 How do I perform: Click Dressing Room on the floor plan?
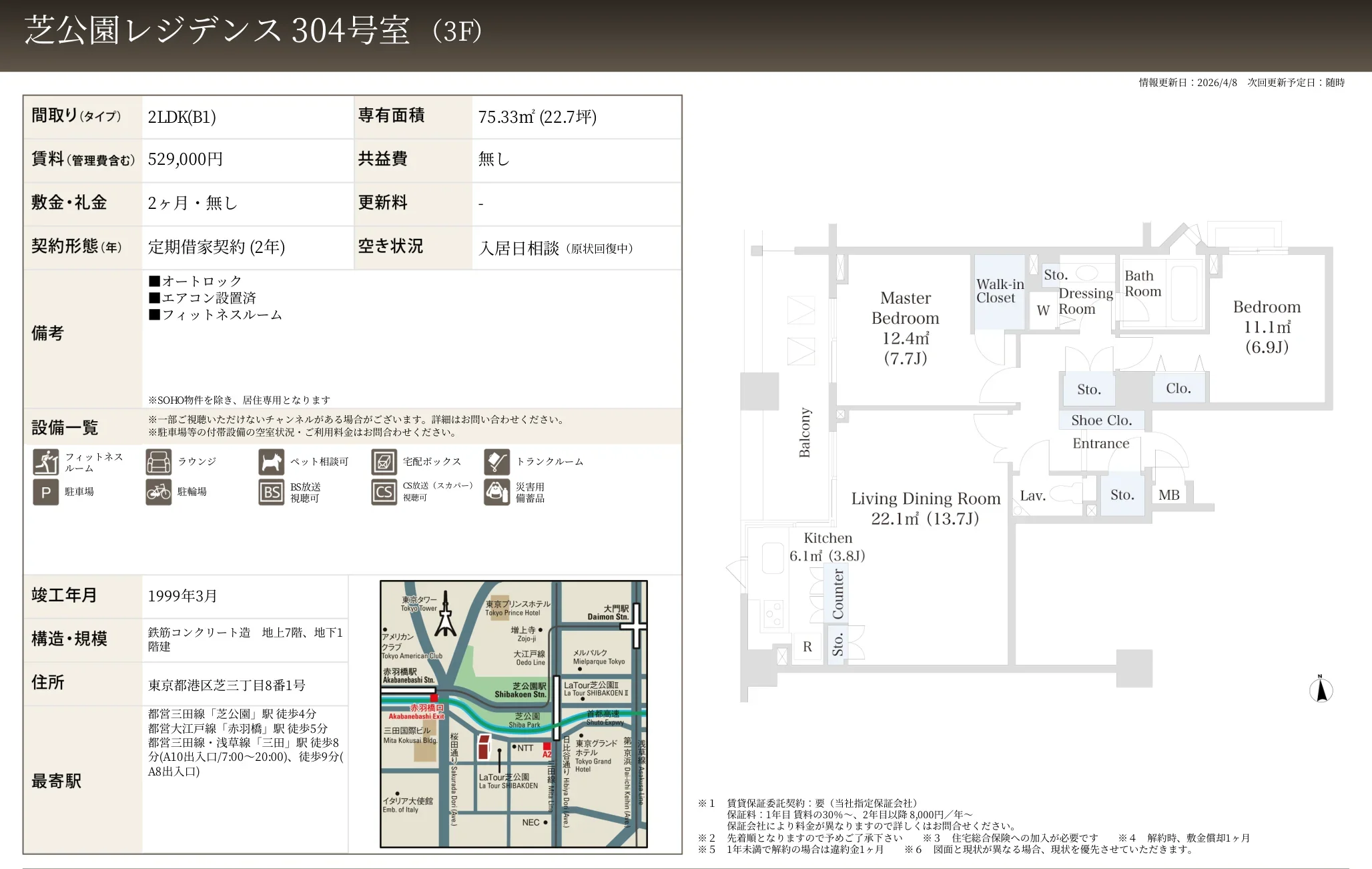[x=1086, y=301]
